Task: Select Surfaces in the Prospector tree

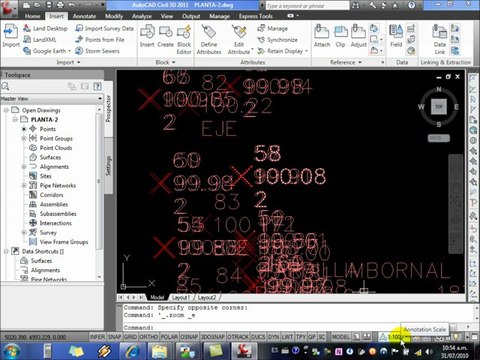Action: (x=50, y=157)
